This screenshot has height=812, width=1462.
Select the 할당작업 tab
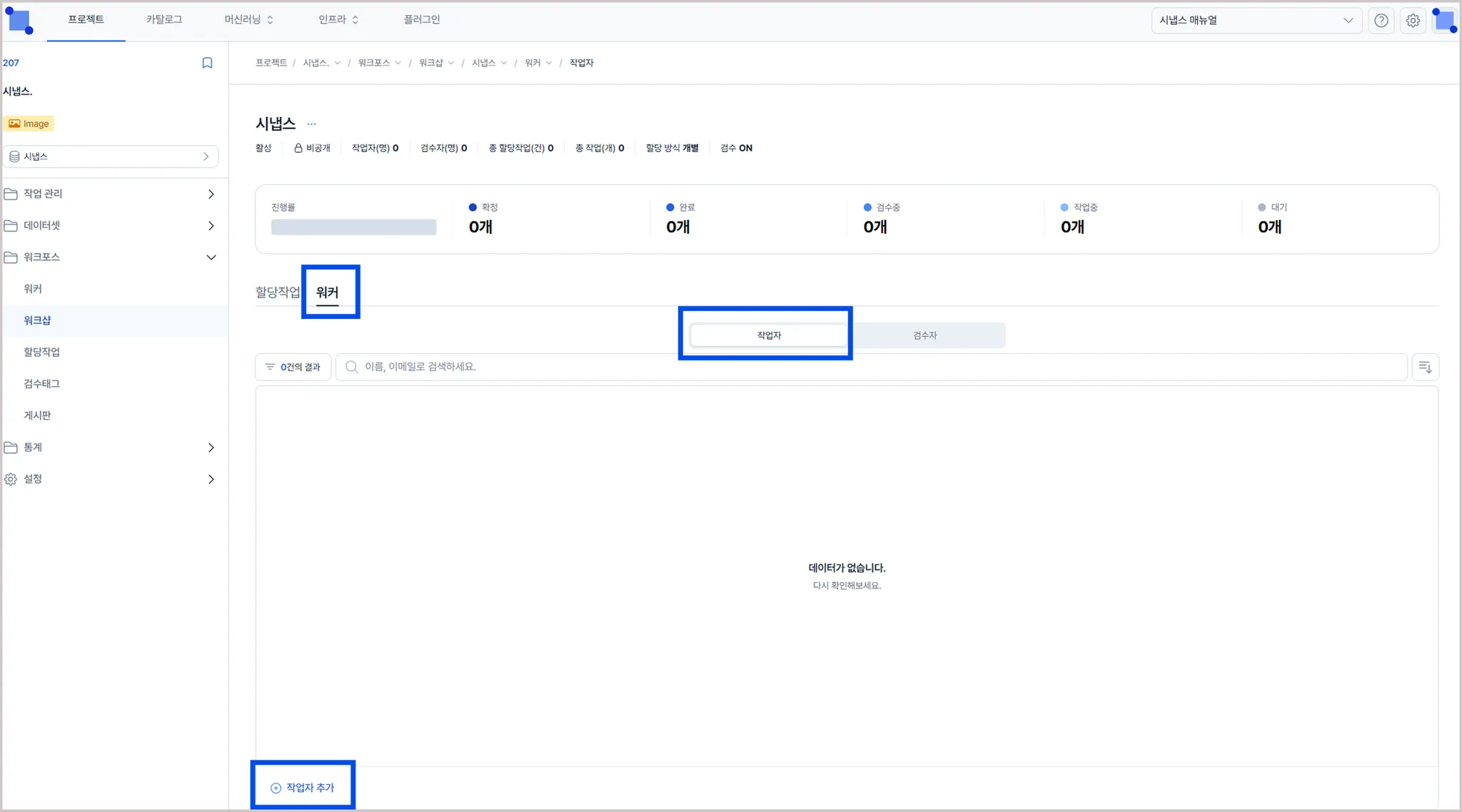click(278, 293)
